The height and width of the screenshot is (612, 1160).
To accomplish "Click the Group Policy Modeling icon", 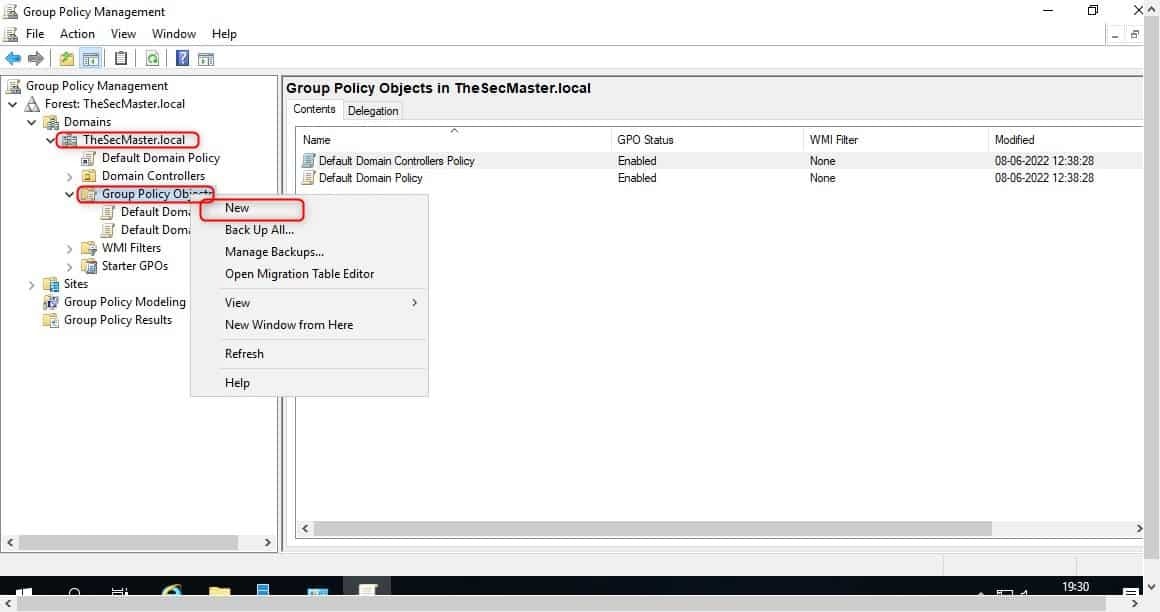I will 51,302.
